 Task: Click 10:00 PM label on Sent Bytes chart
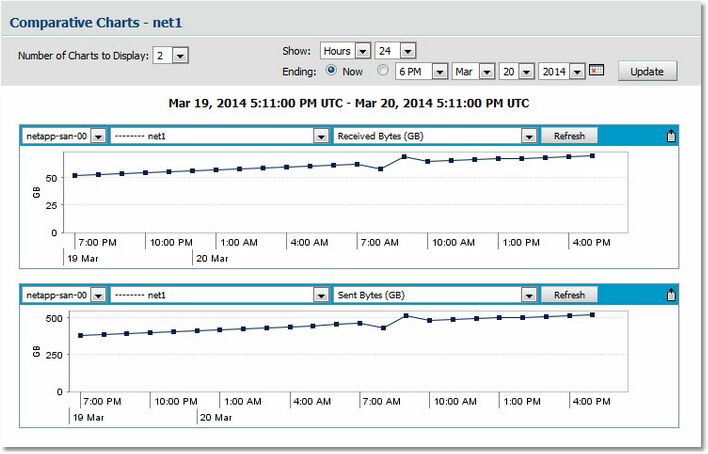176,401
